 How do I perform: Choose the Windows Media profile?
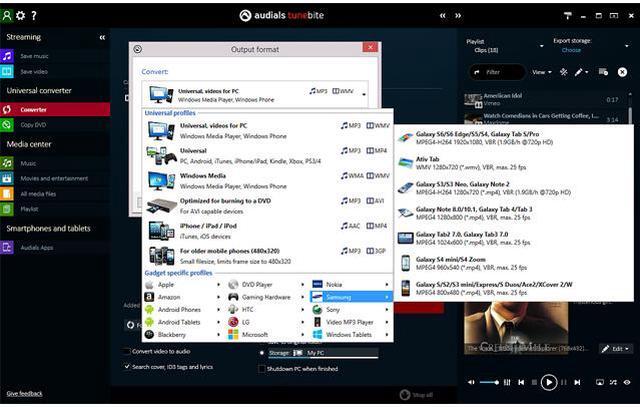(268, 181)
